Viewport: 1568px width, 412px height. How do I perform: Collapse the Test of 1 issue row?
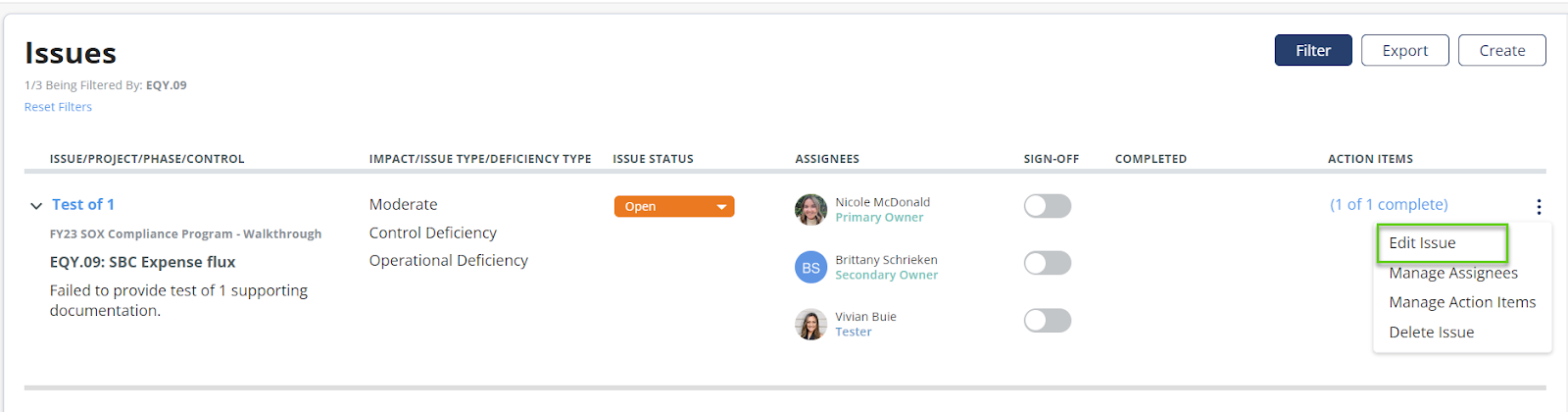(36, 206)
